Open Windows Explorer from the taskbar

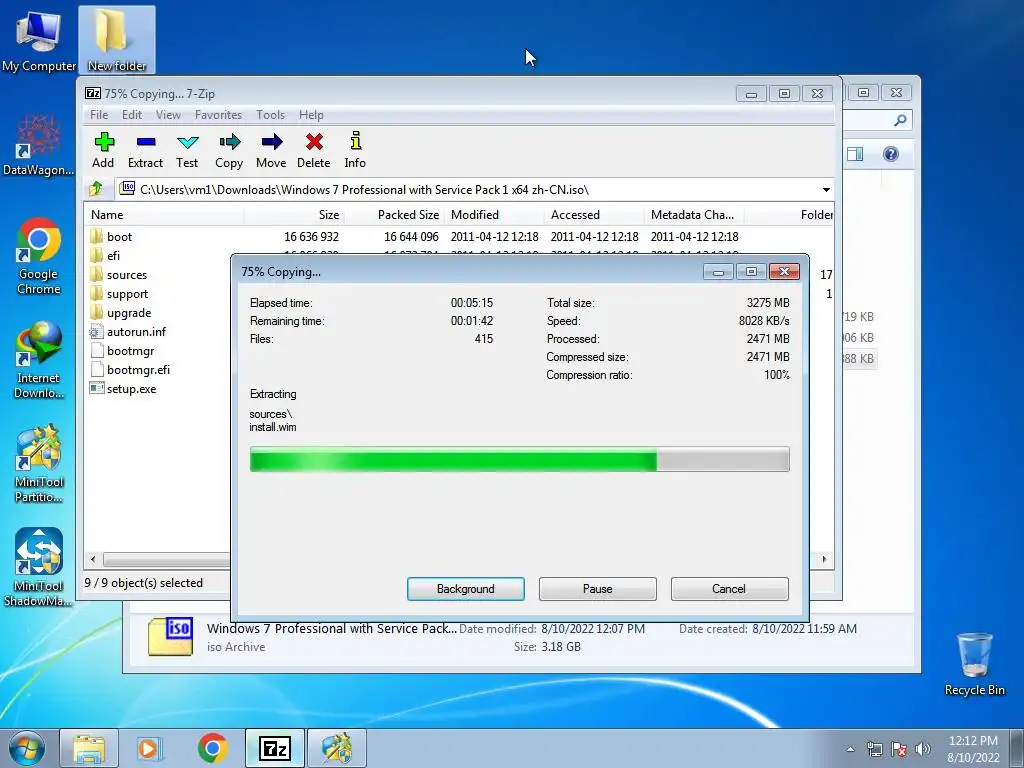tap(89, 748)
